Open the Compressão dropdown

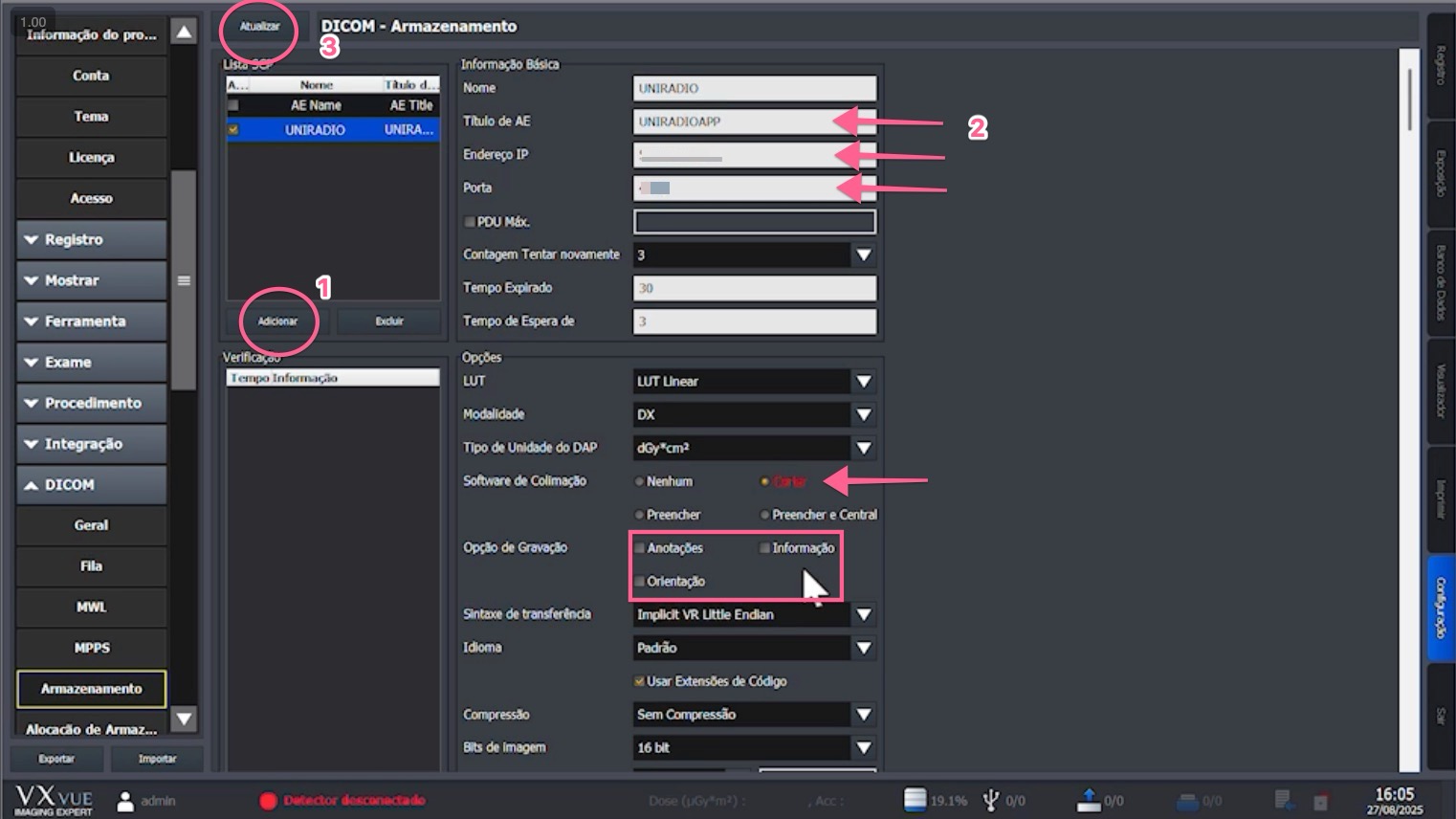(862, 714)
